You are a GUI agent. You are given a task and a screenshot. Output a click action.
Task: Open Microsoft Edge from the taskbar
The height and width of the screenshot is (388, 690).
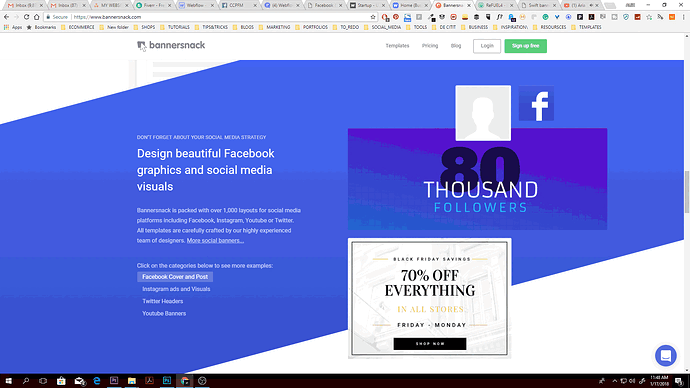tap(96, 381)
